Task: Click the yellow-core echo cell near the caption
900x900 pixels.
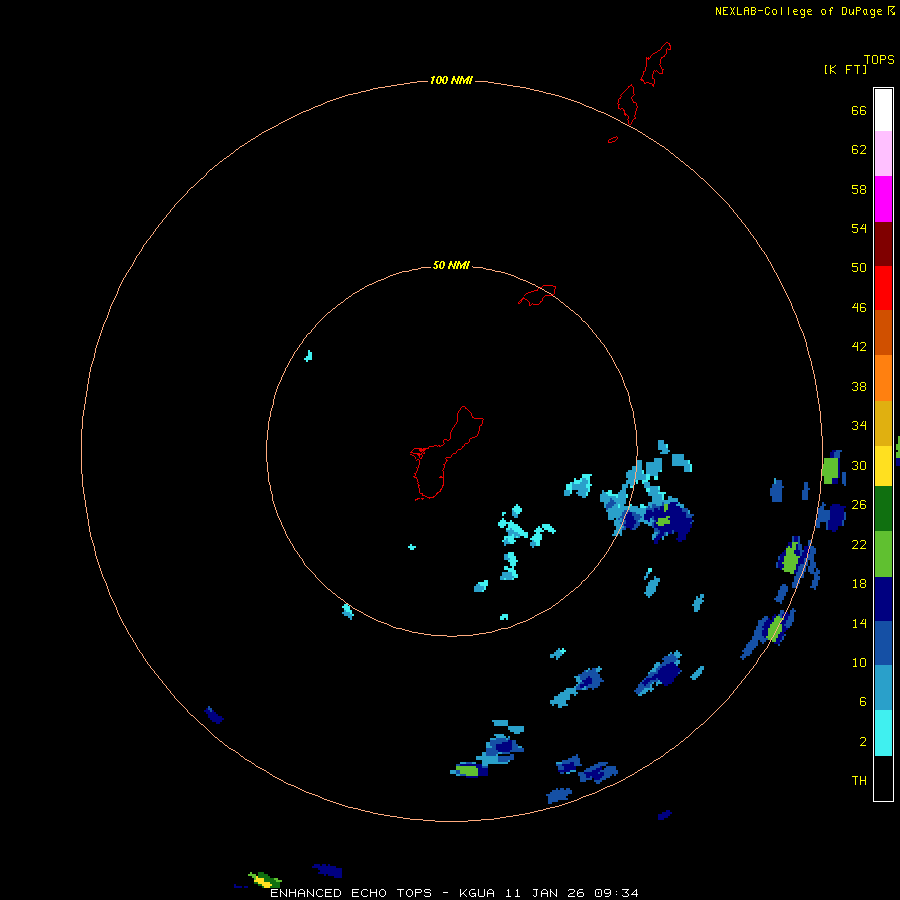Action: point(264,879)
